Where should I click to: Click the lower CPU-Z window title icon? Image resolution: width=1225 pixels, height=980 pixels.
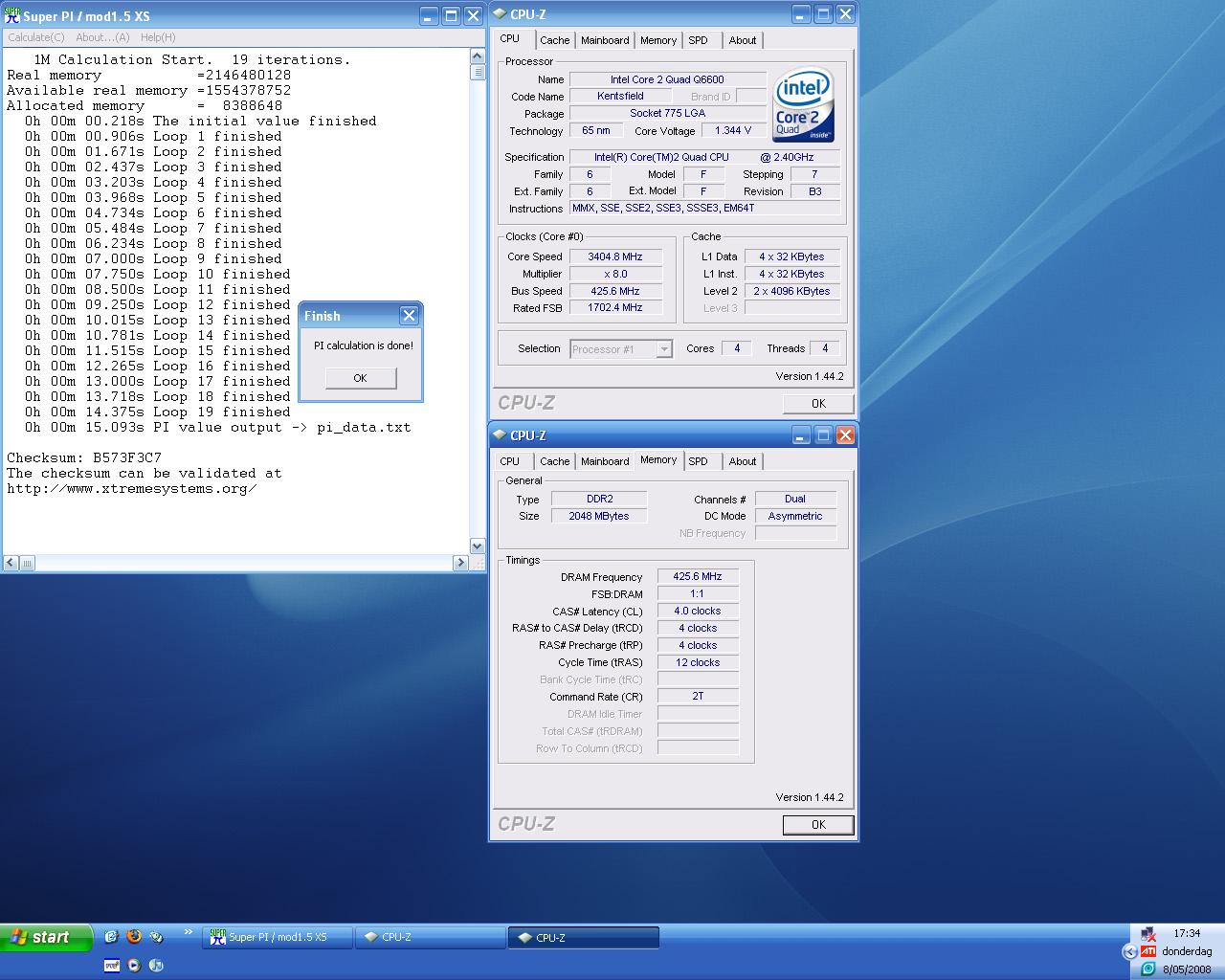(x=500, y=435)
